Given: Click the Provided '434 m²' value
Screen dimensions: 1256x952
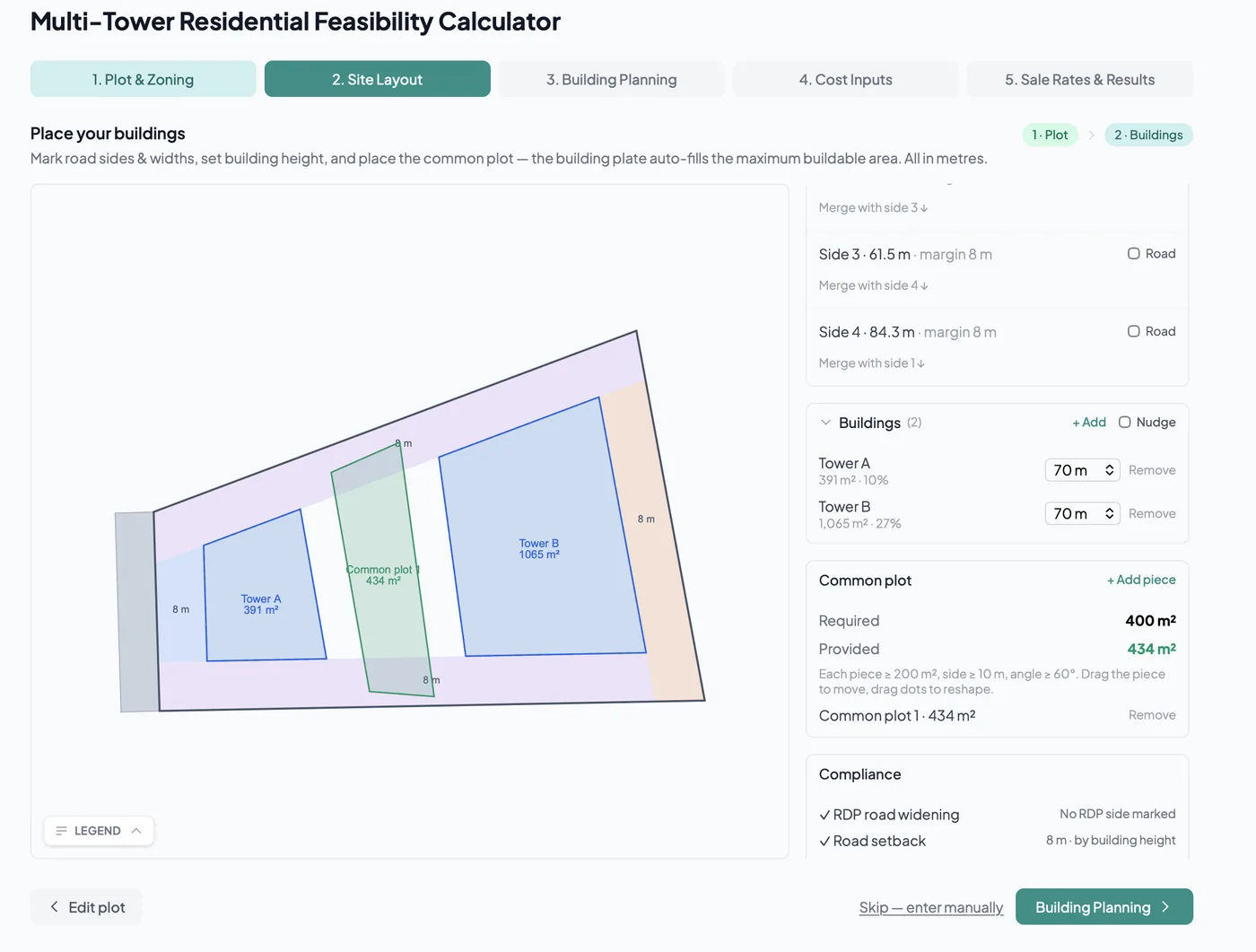Looking at the screenshot, I should coord(1151,649).
